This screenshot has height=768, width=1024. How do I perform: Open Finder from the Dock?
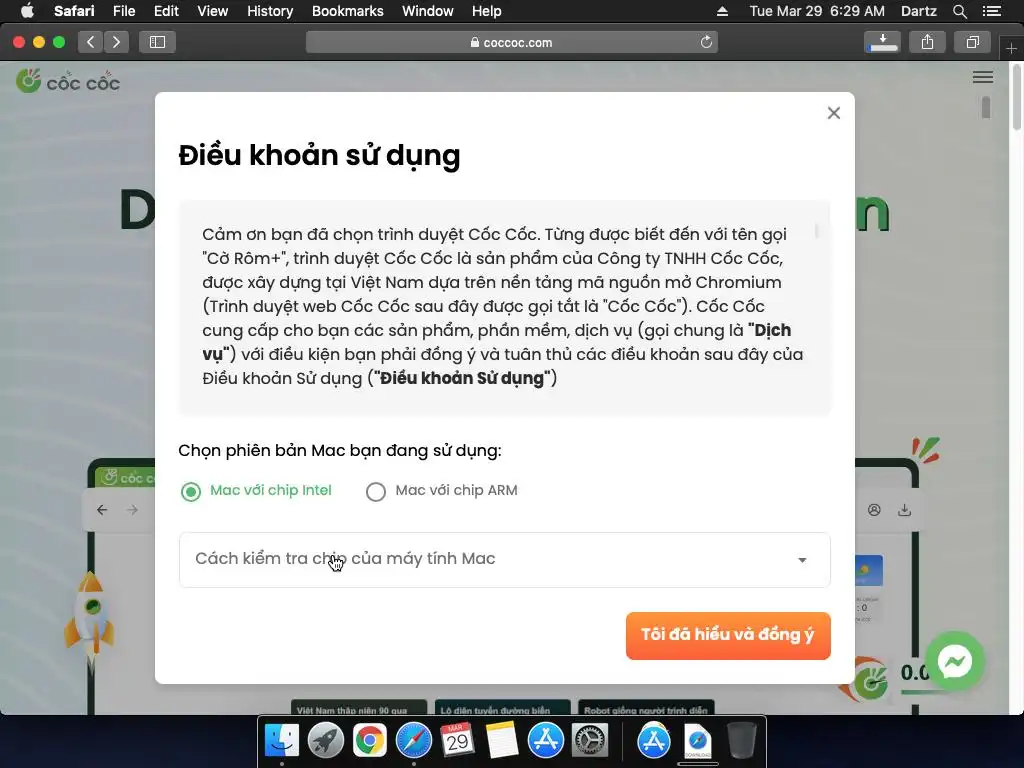(281, 741)
